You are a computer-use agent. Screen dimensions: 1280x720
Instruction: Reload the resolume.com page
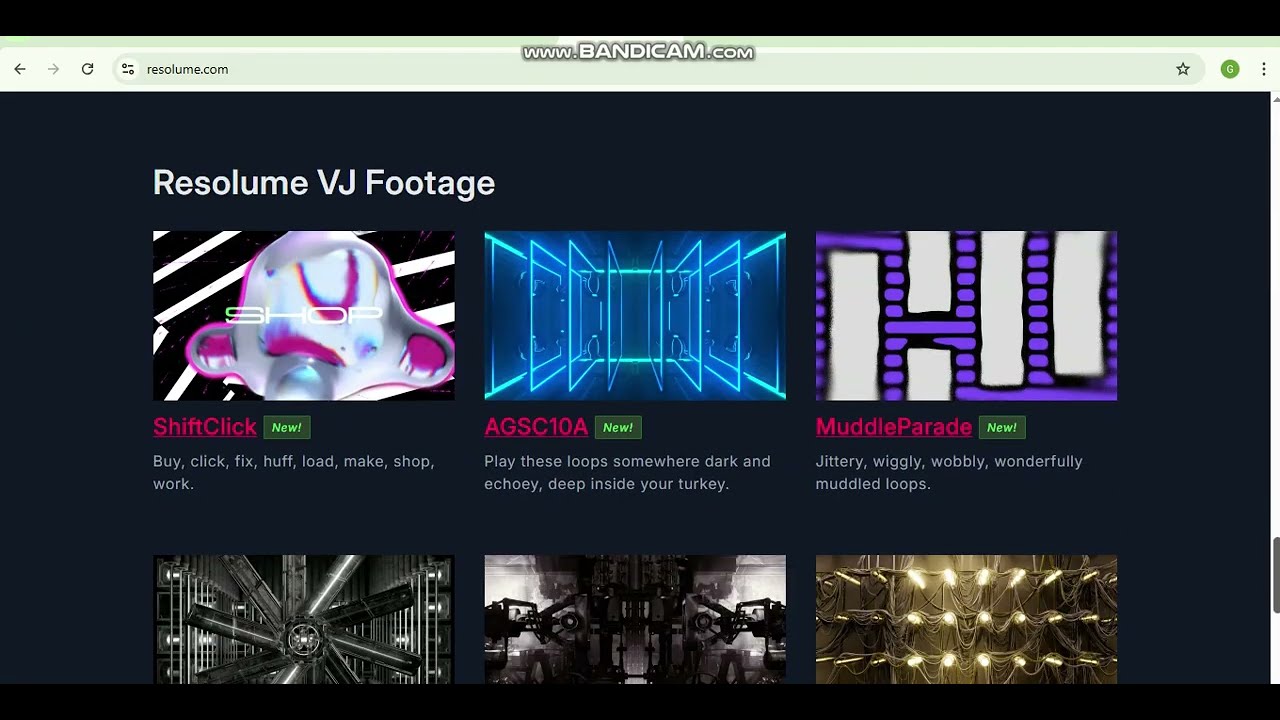pos(88,69)
